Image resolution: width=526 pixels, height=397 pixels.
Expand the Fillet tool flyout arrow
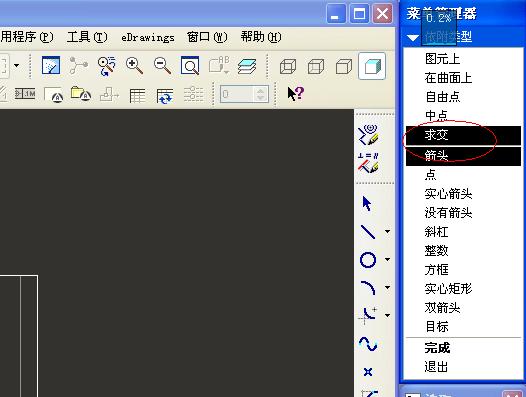pyautogui.click(x=387, y=315)
